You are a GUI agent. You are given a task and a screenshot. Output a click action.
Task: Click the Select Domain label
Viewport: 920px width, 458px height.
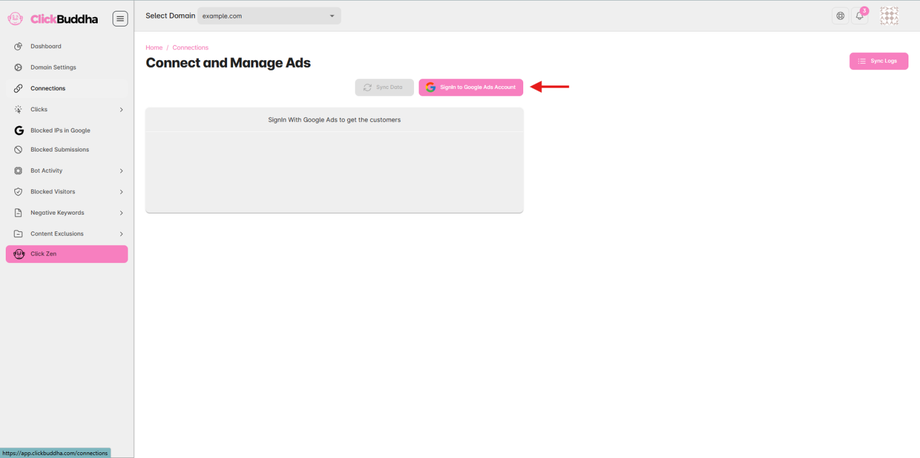[169, 16]
